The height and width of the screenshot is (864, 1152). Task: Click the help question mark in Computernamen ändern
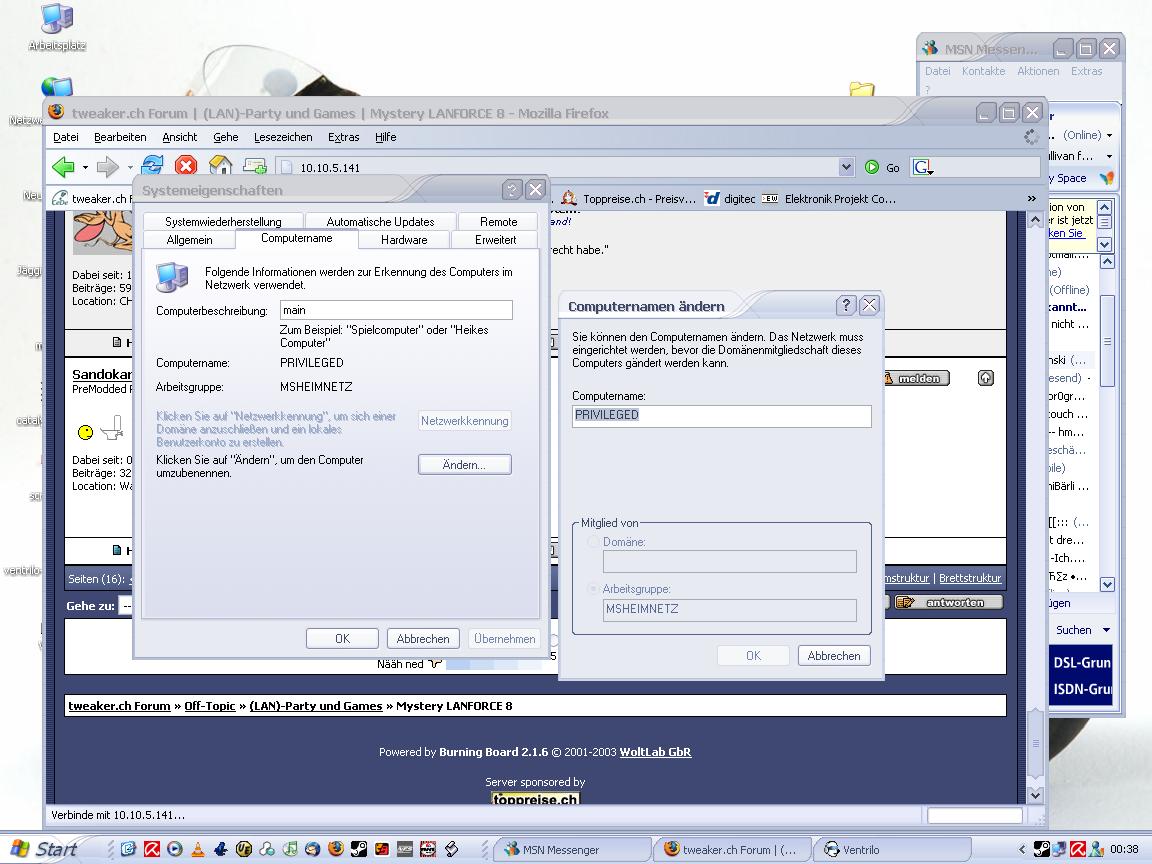coord(845,306)
